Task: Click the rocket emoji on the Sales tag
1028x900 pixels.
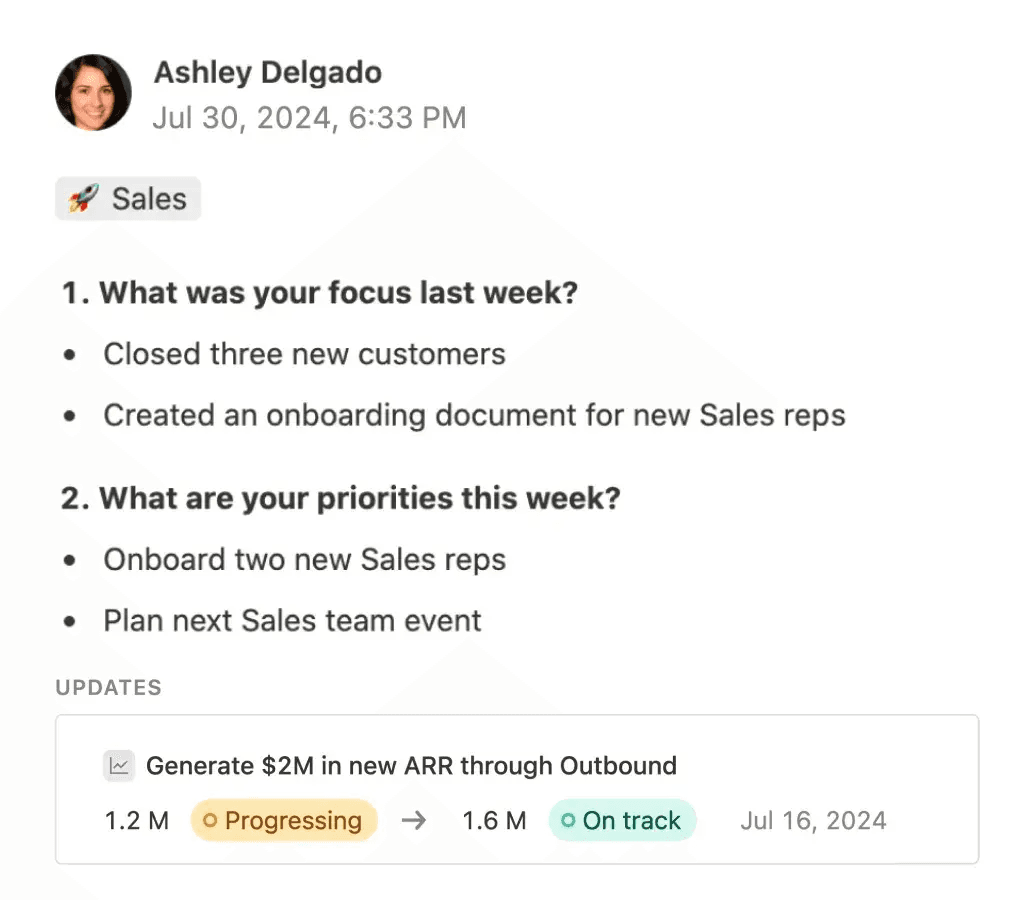Action: coord(82,198)
